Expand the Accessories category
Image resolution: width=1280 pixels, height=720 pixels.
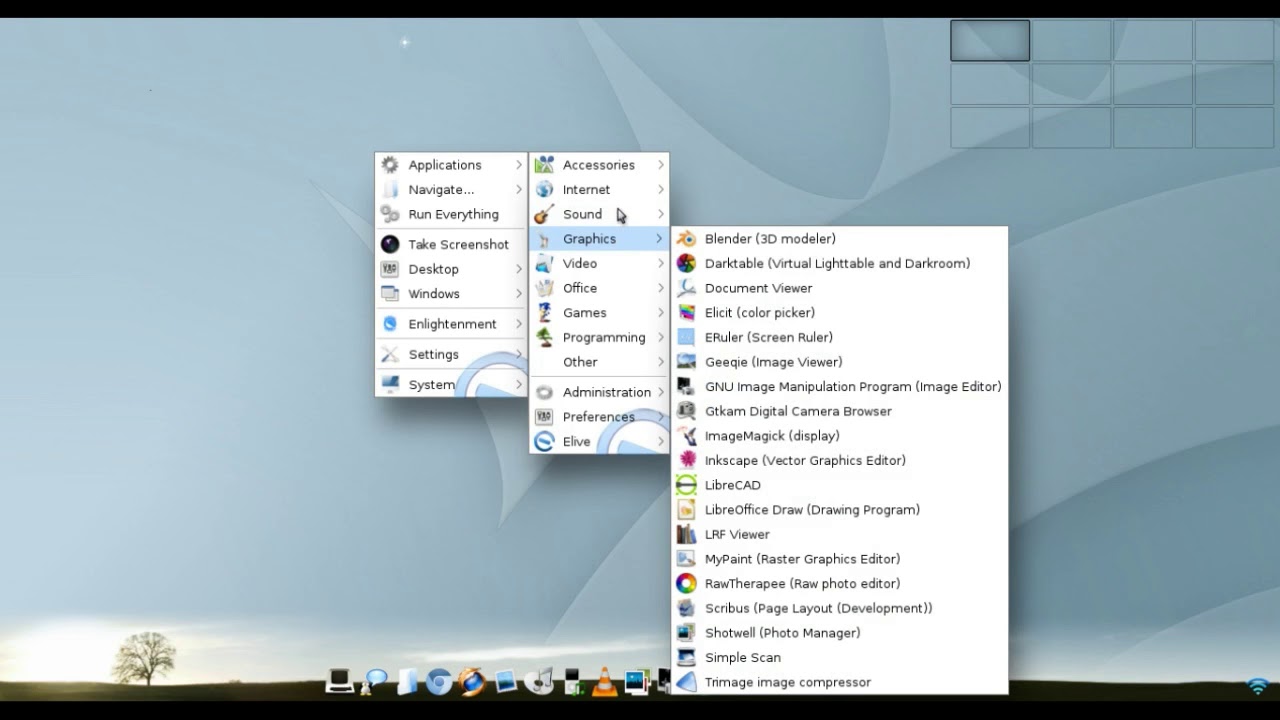pos(599,165)
